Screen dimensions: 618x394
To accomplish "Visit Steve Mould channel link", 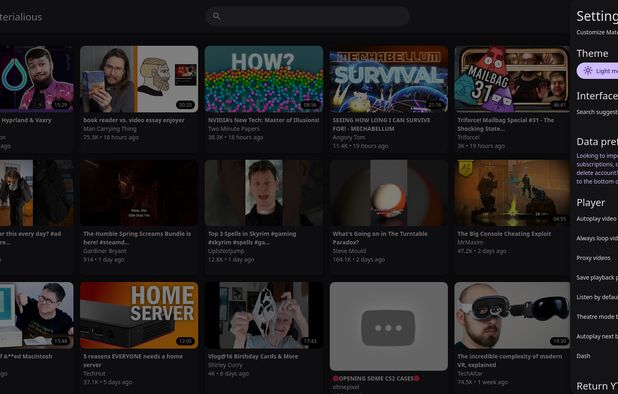I will [x=349, y=251].
